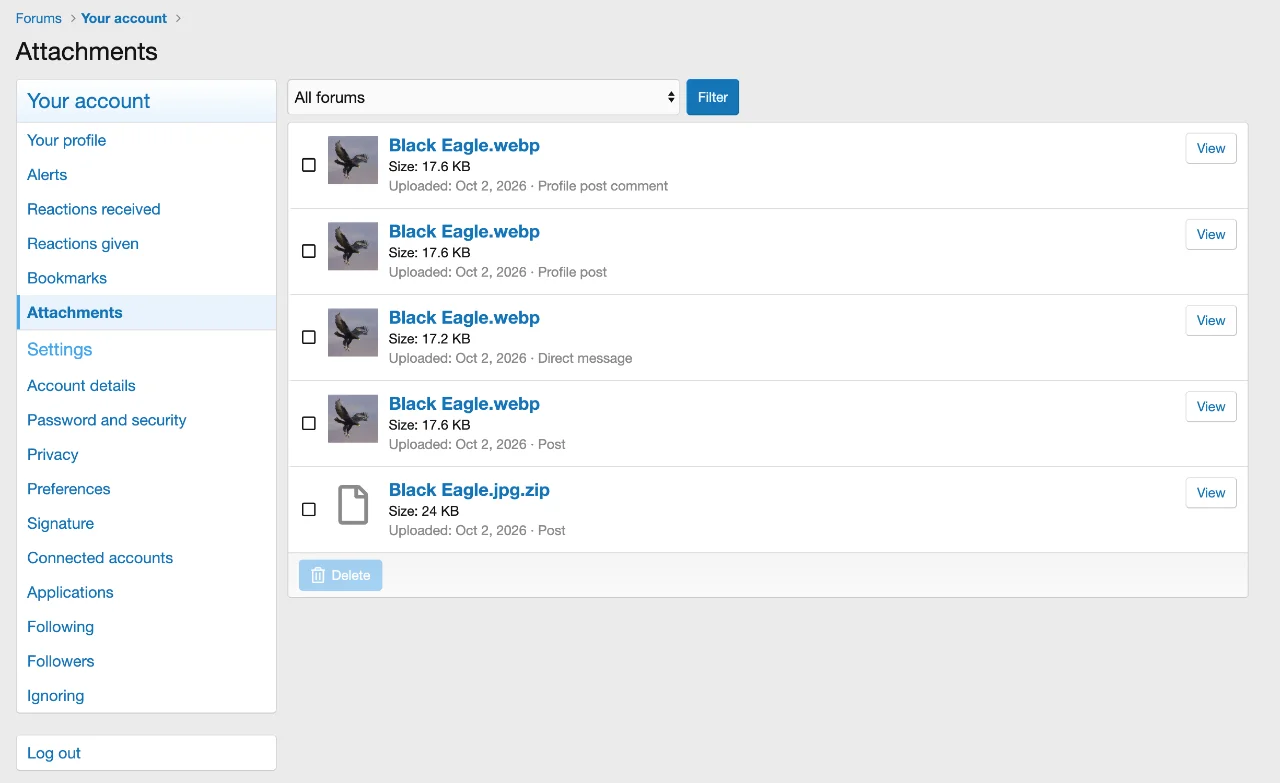Check the box next to Black Eagle.jpg.zip
1280x783 pixels.
point(309,509)
